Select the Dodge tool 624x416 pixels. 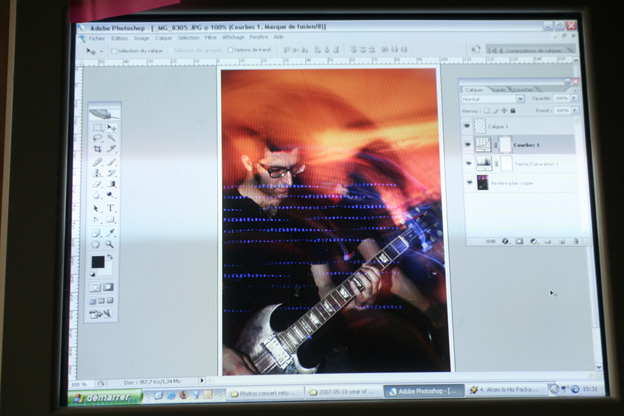point(111,195)
